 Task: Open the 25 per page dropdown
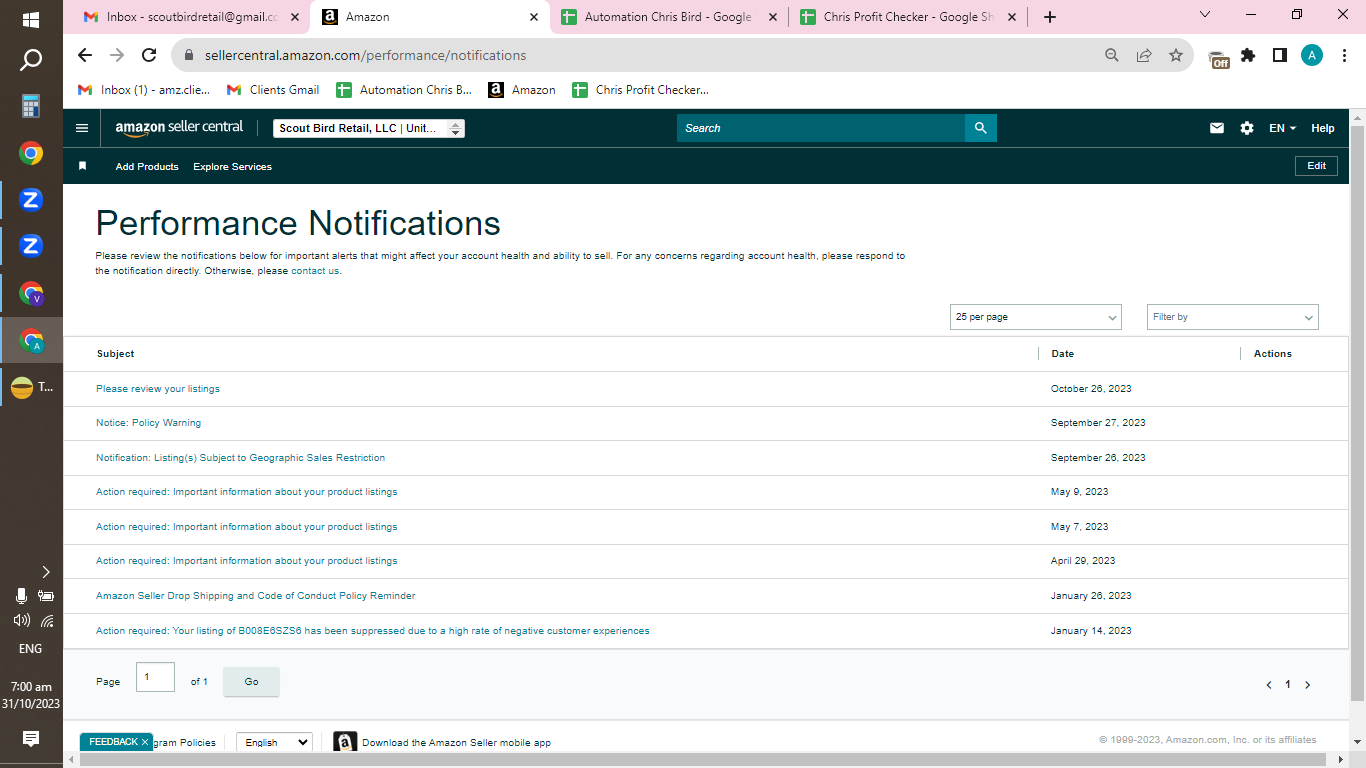pos(1036,317)
